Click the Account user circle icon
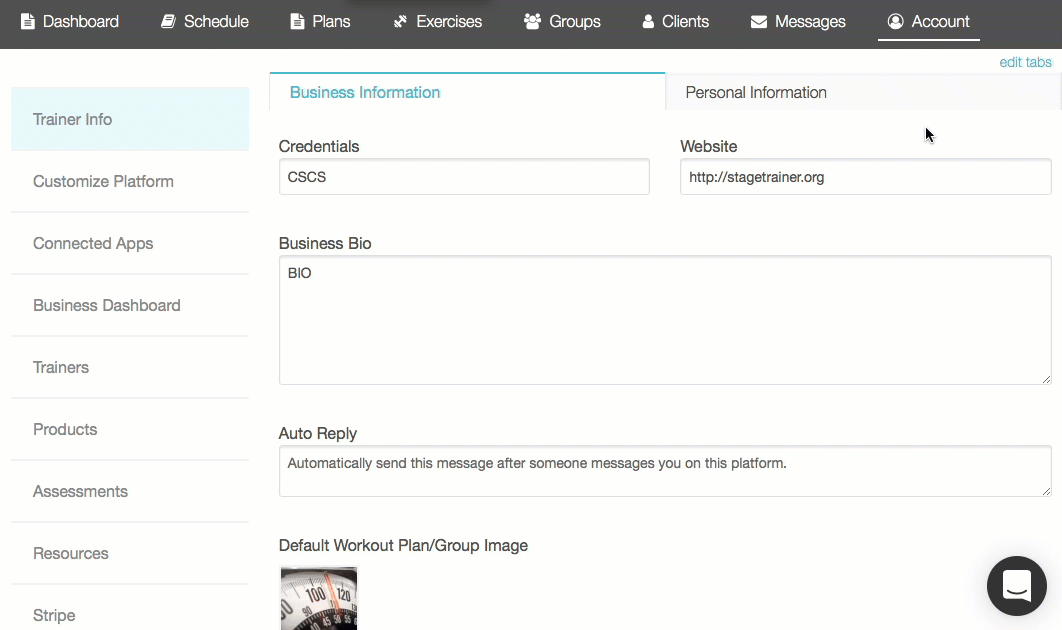 [895, 21]
